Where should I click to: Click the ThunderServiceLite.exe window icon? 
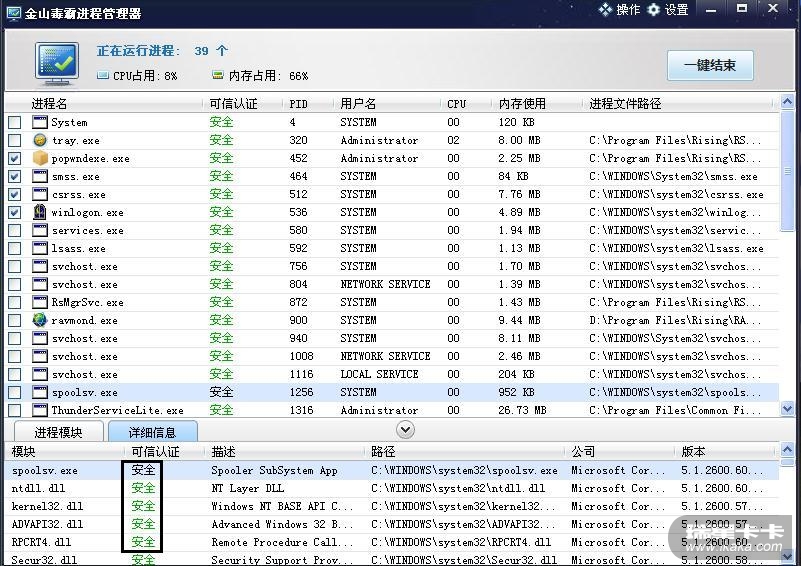[40, 410]
